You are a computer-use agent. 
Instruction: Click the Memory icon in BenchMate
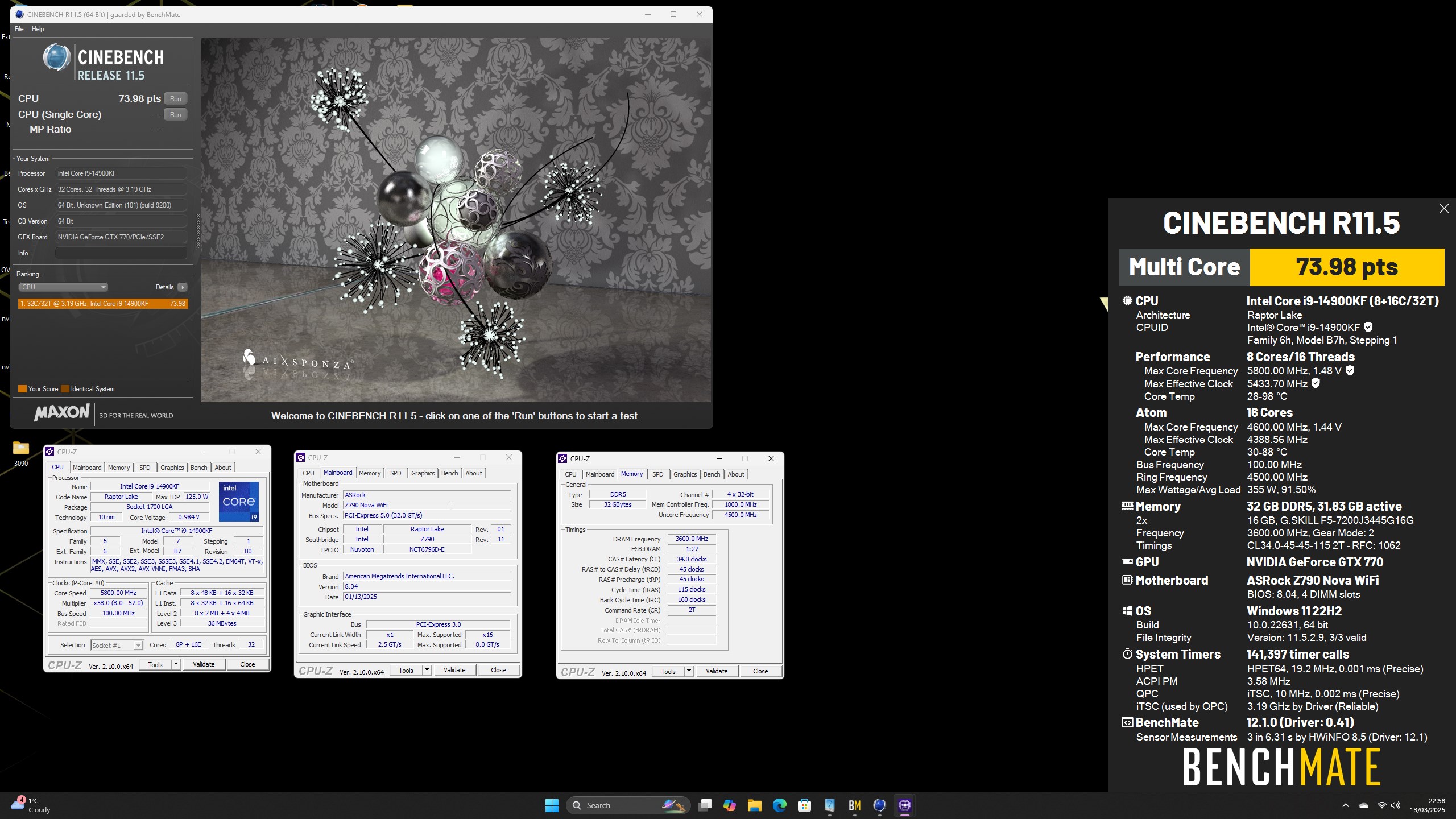(x=1127, y=506)
